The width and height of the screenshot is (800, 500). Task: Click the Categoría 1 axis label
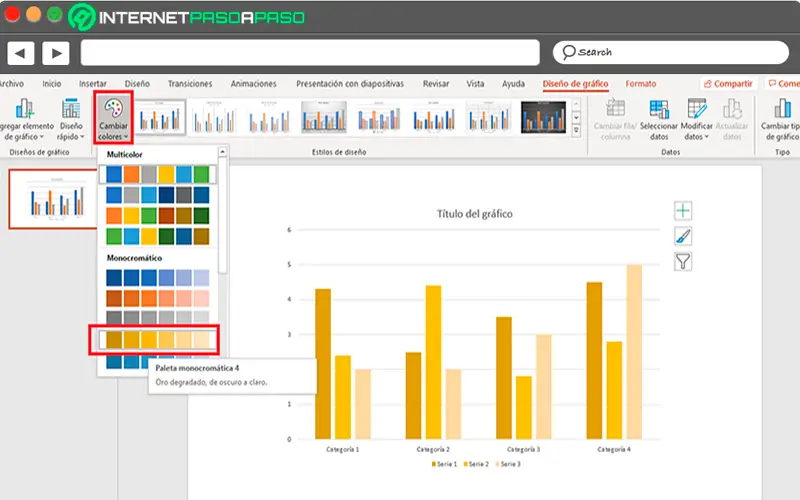click(342, 449)
